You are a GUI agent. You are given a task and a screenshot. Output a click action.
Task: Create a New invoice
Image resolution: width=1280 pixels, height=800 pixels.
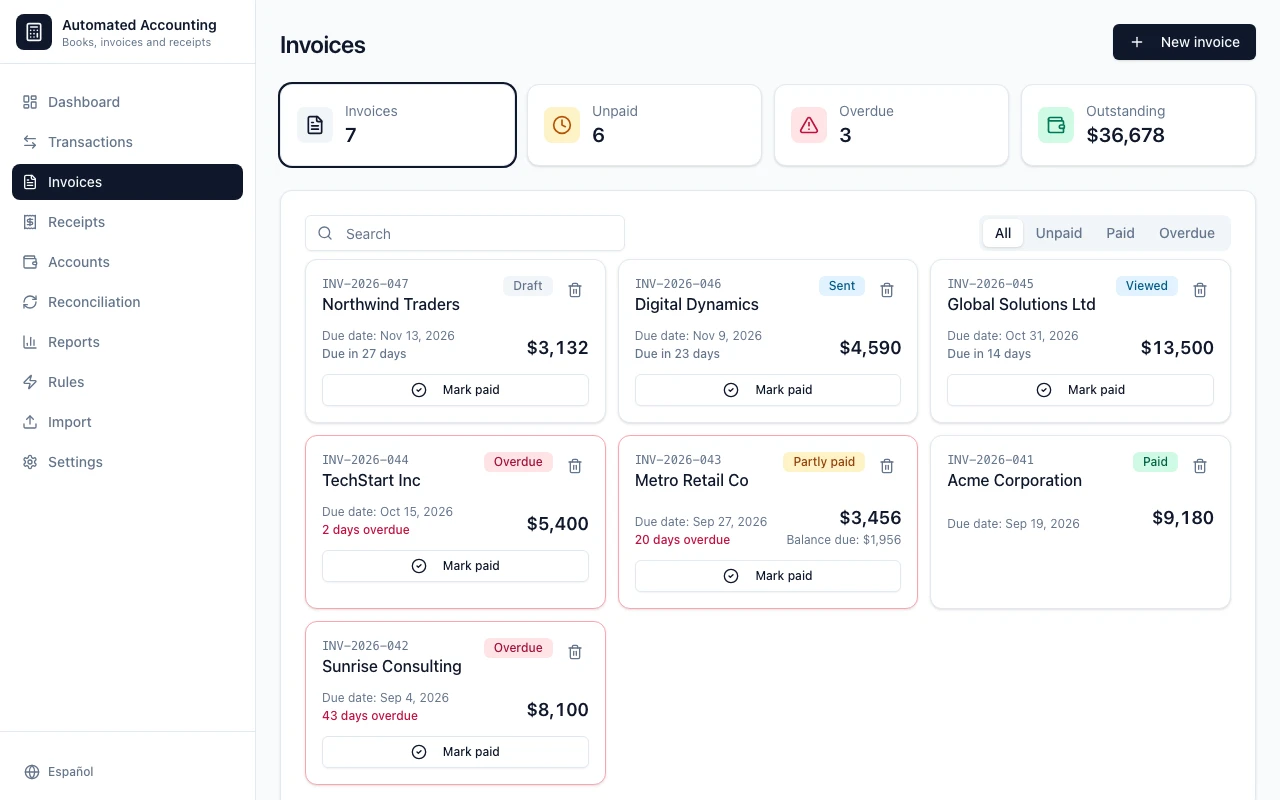(1184, 42)
